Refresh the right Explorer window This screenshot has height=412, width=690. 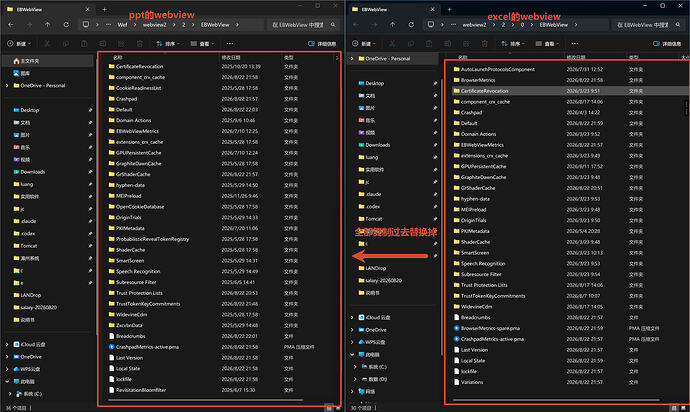[x=411, y=25]
